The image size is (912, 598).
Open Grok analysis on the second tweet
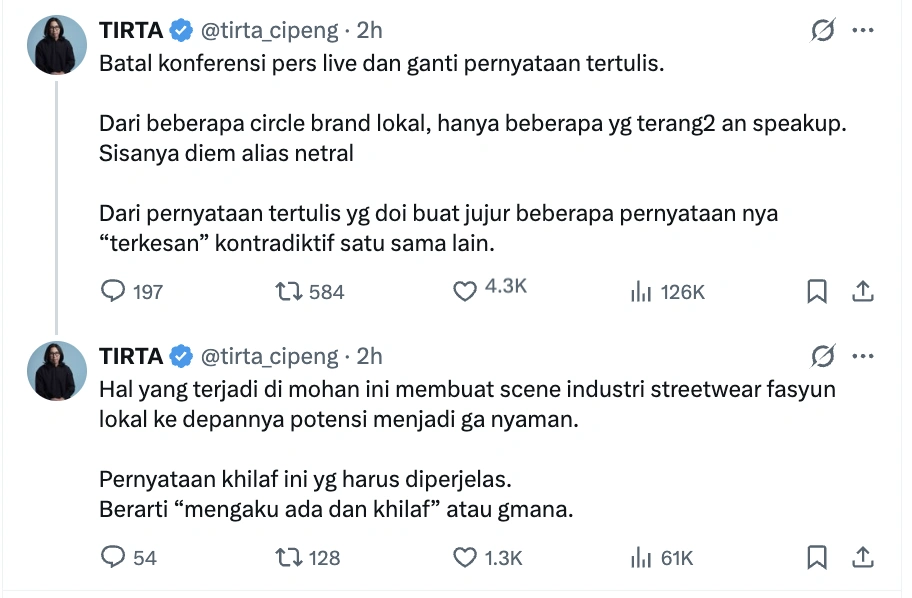tap(821, 356)
